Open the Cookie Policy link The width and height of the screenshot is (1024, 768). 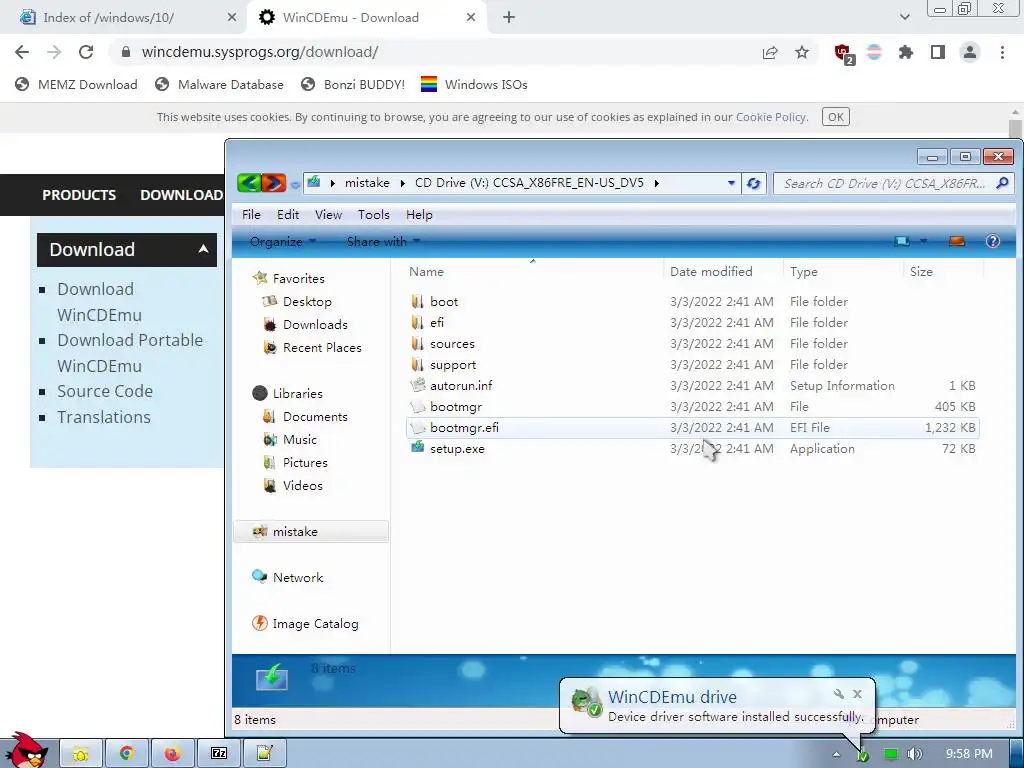tap(771, 117)
